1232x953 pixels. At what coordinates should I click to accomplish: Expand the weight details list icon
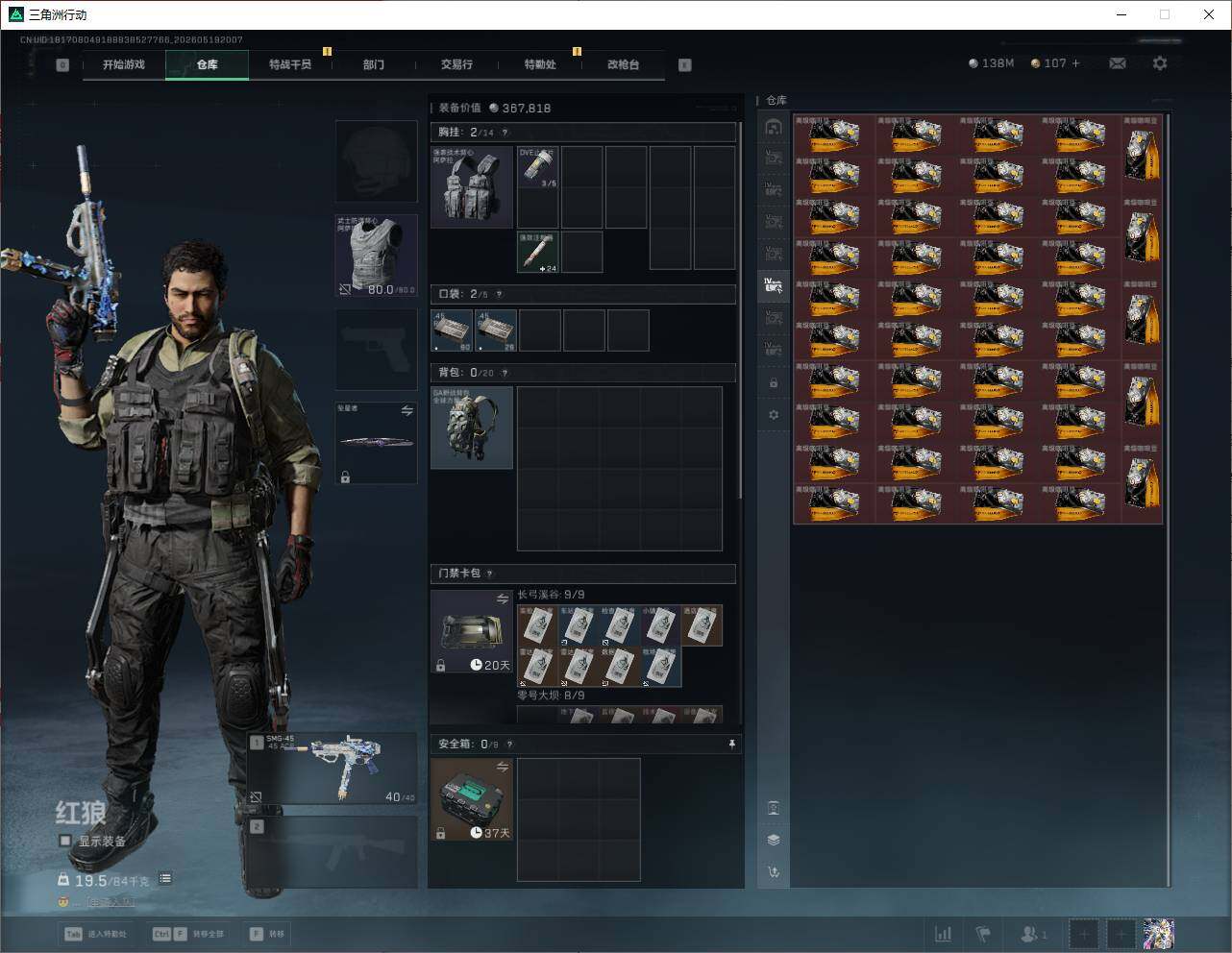click(x=165, y=878)
